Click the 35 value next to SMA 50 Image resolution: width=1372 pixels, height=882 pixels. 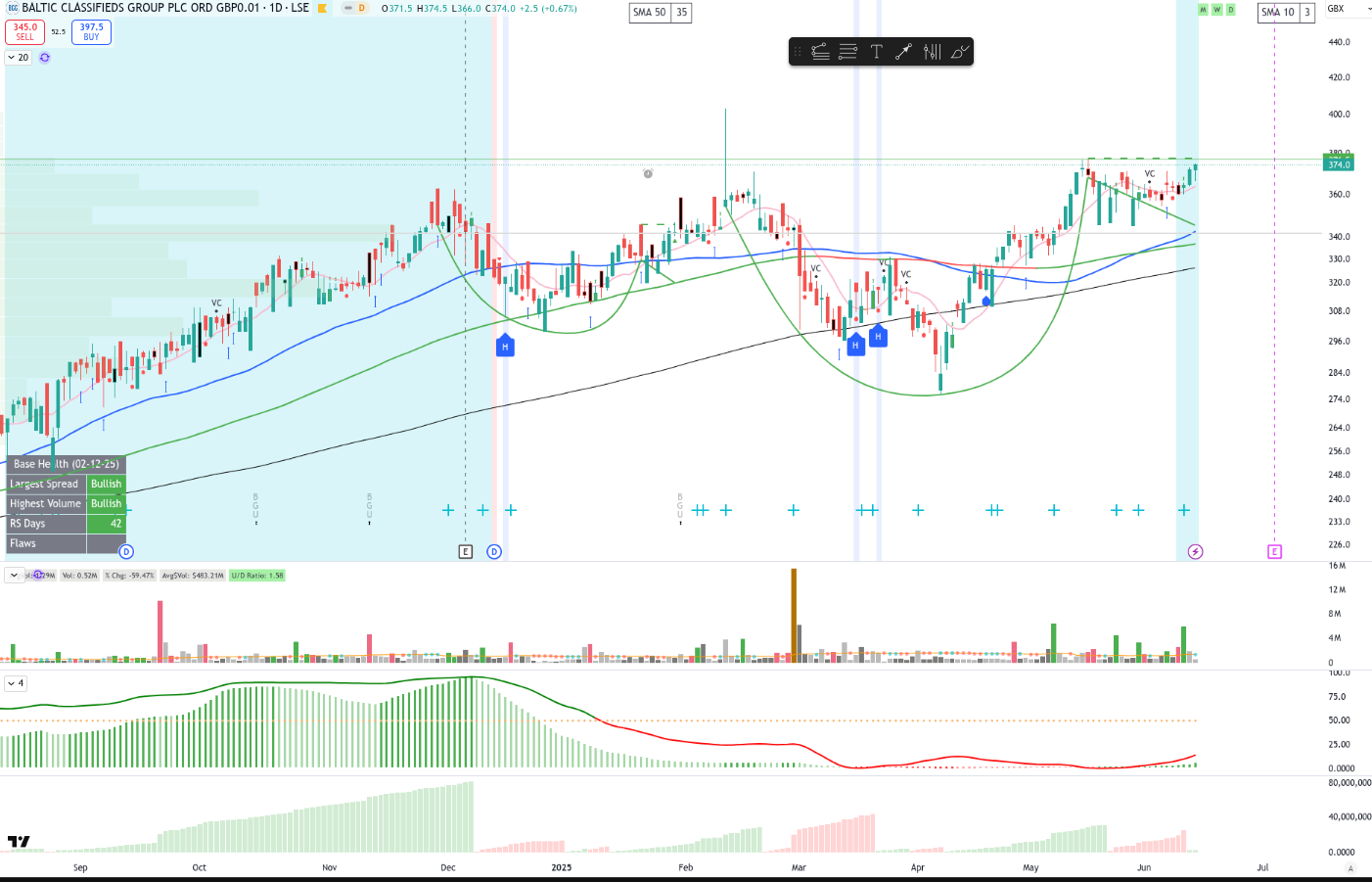tap(681, 13)
